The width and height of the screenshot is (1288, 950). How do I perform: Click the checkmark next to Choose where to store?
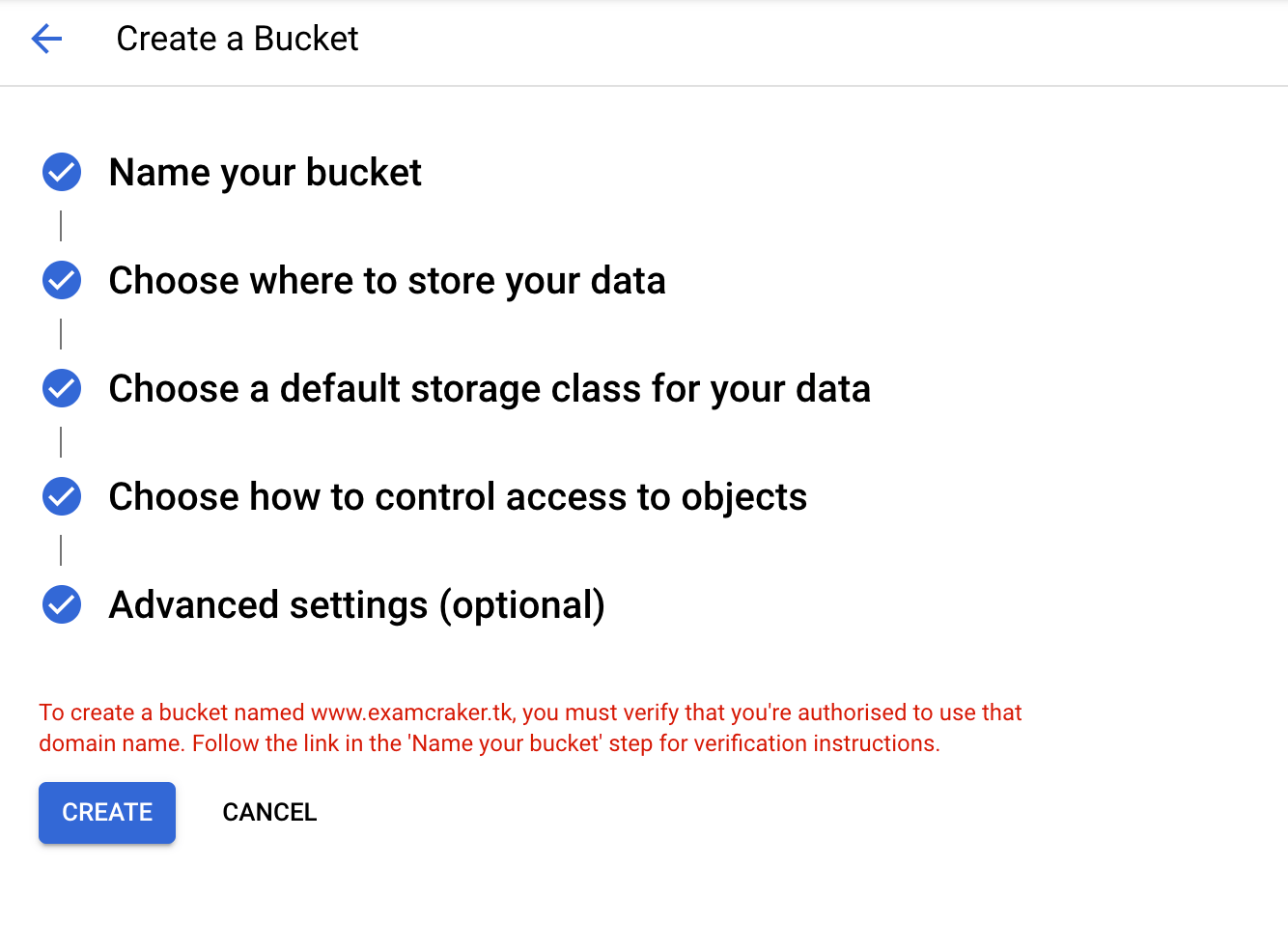[62, 281]
